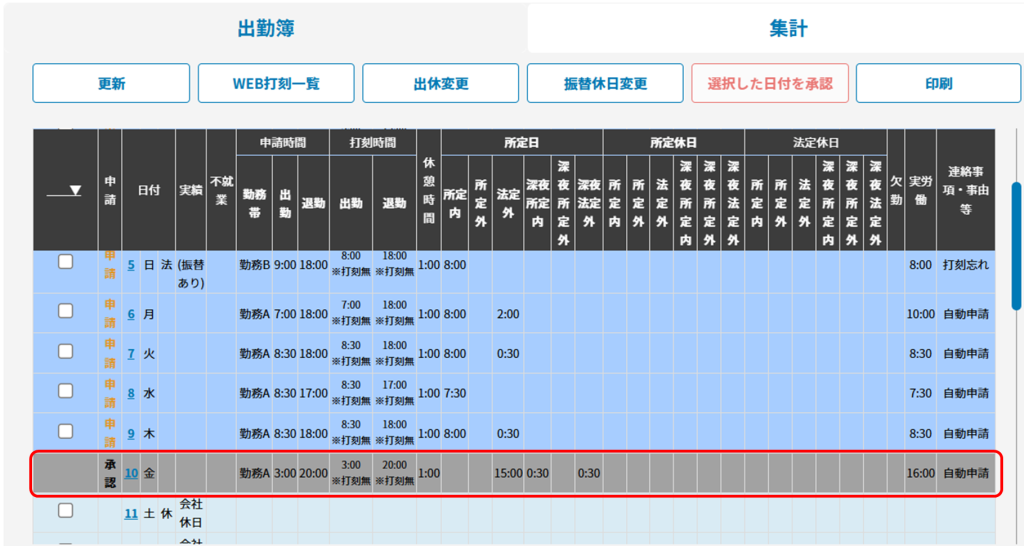Enable the checkbox for day 8 Wednesday
This screenshot has height=546, width=1024.
pyautogui.click(x=65, y=391)
